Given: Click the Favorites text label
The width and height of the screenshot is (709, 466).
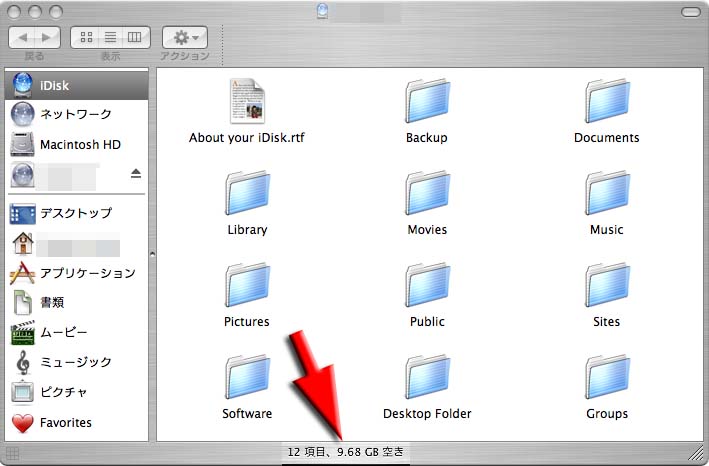Looking at the screenshot, I should tap(66, 423).
